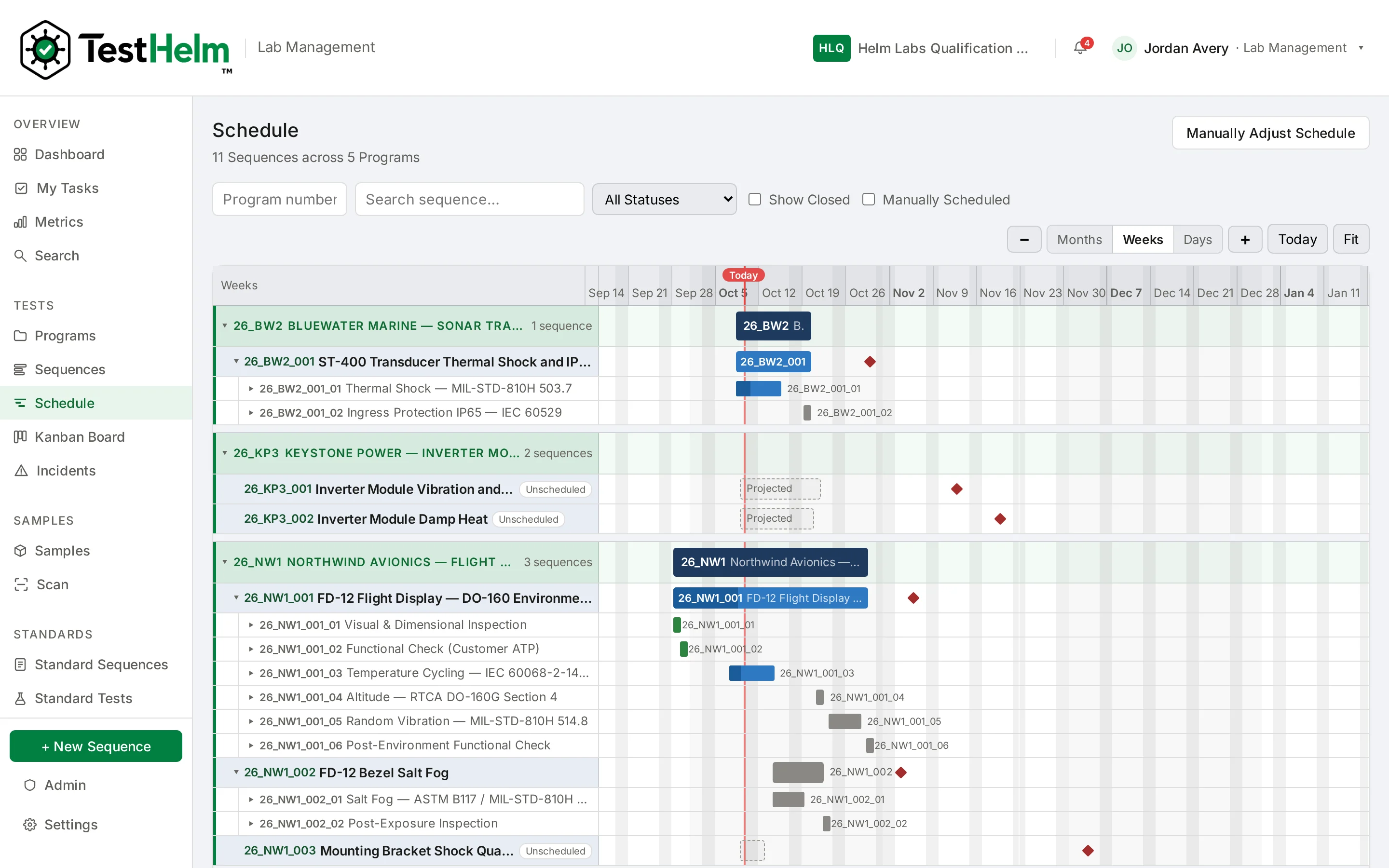Enable the Manually Scheduled checkbox
The width and height of the screenshot is (1389, 868).
(x=869, y=199)
